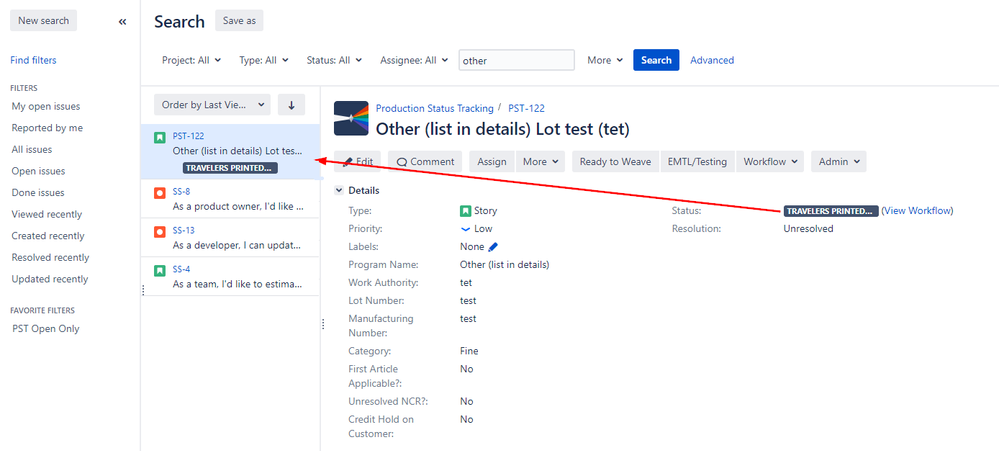Click the Work Authority value 'tet'

466,283
